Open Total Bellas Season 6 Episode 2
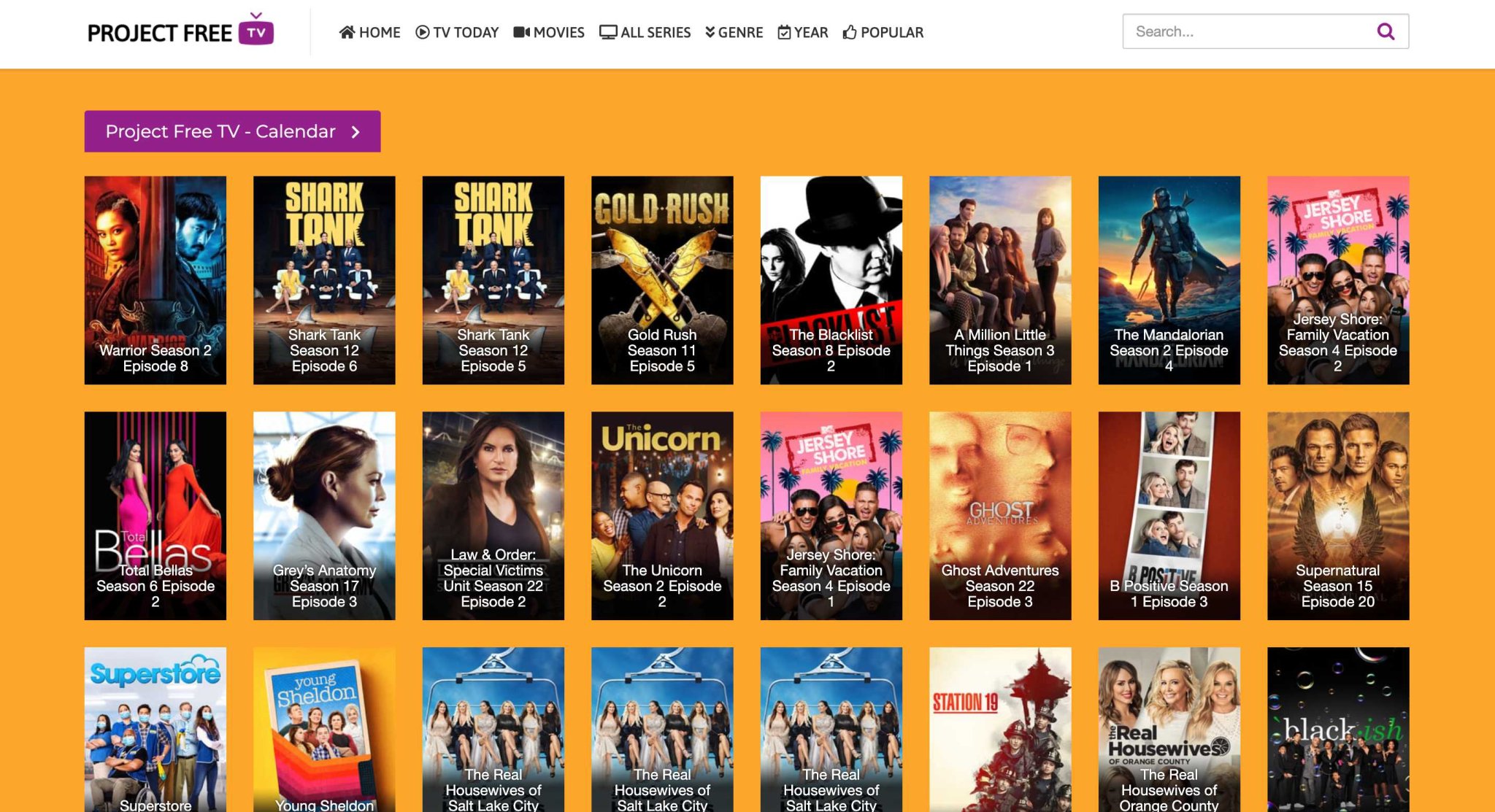The width and height of the screenshot is (1495, 812). pos(155,516)
